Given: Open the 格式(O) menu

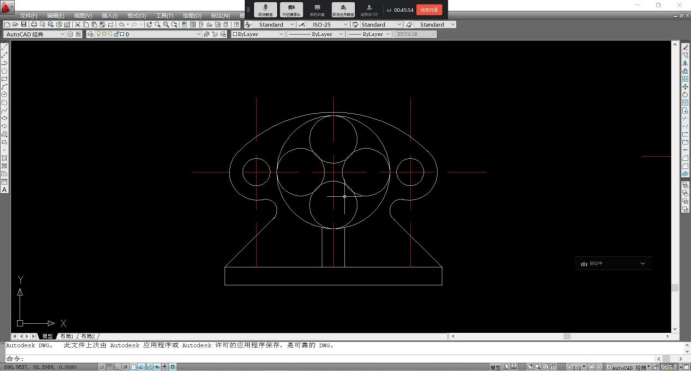Looking at the screenshot, I should tap(136, 16).
